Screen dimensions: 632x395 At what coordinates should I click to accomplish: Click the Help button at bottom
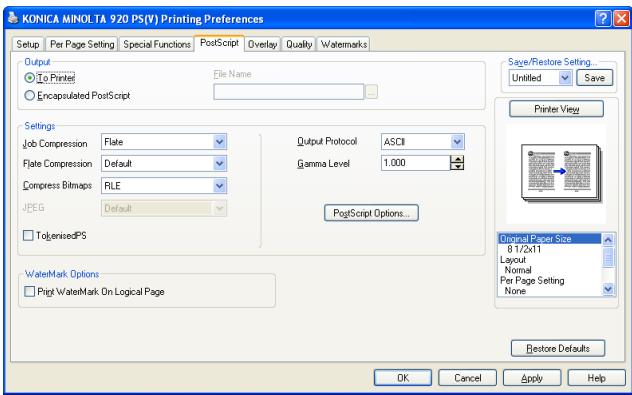597,378
